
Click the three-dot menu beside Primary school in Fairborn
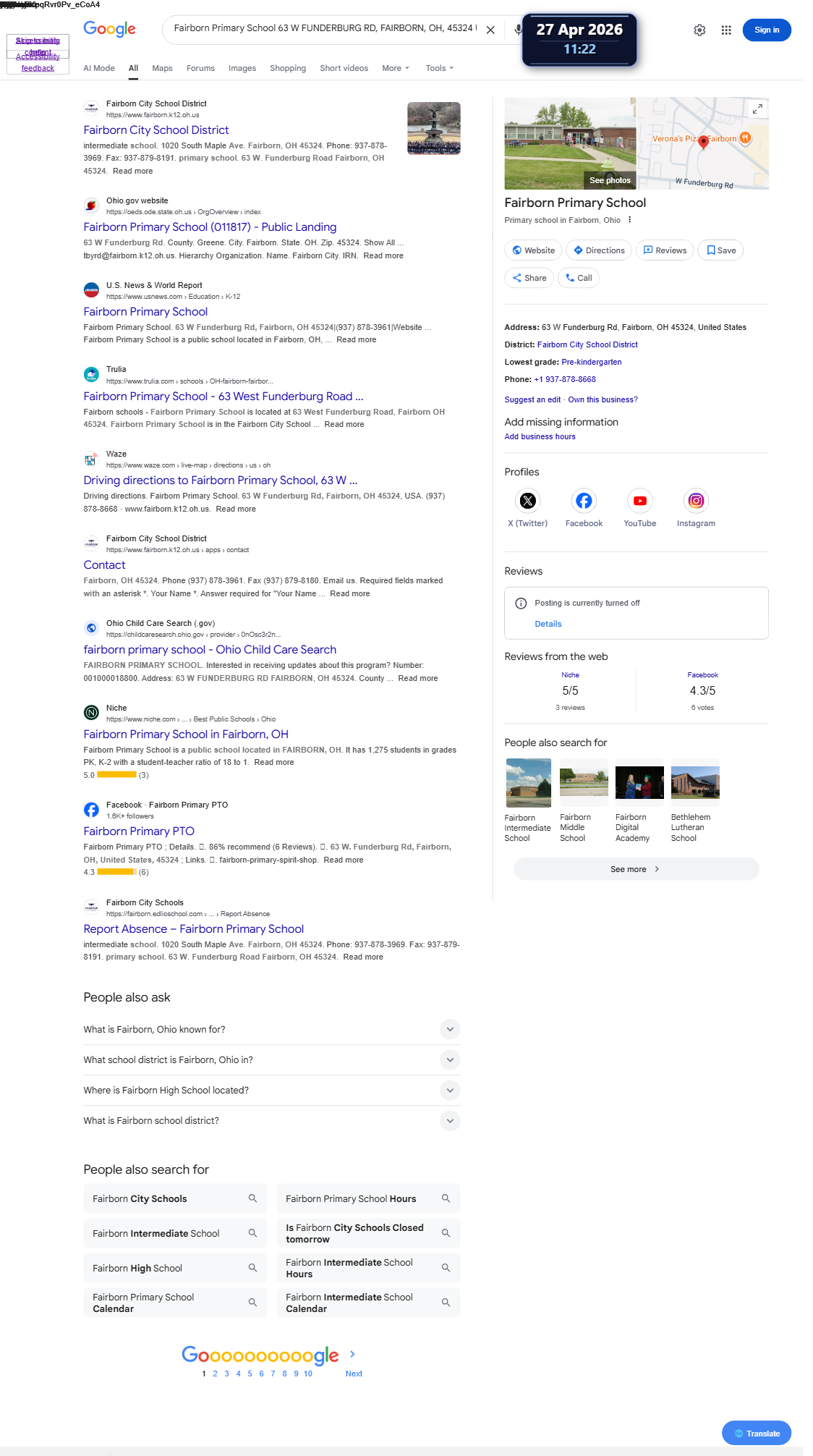(x=629, y=220)
